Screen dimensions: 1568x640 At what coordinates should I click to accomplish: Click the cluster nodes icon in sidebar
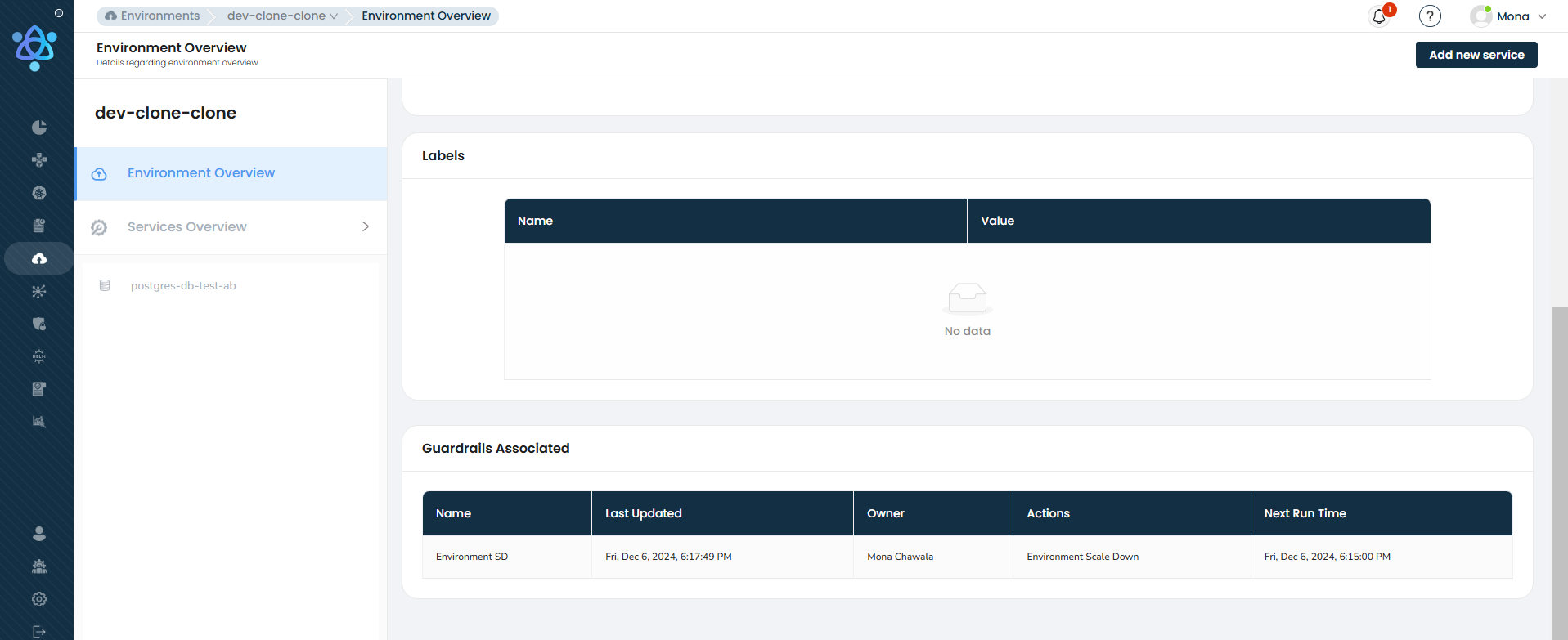(38, 160)
